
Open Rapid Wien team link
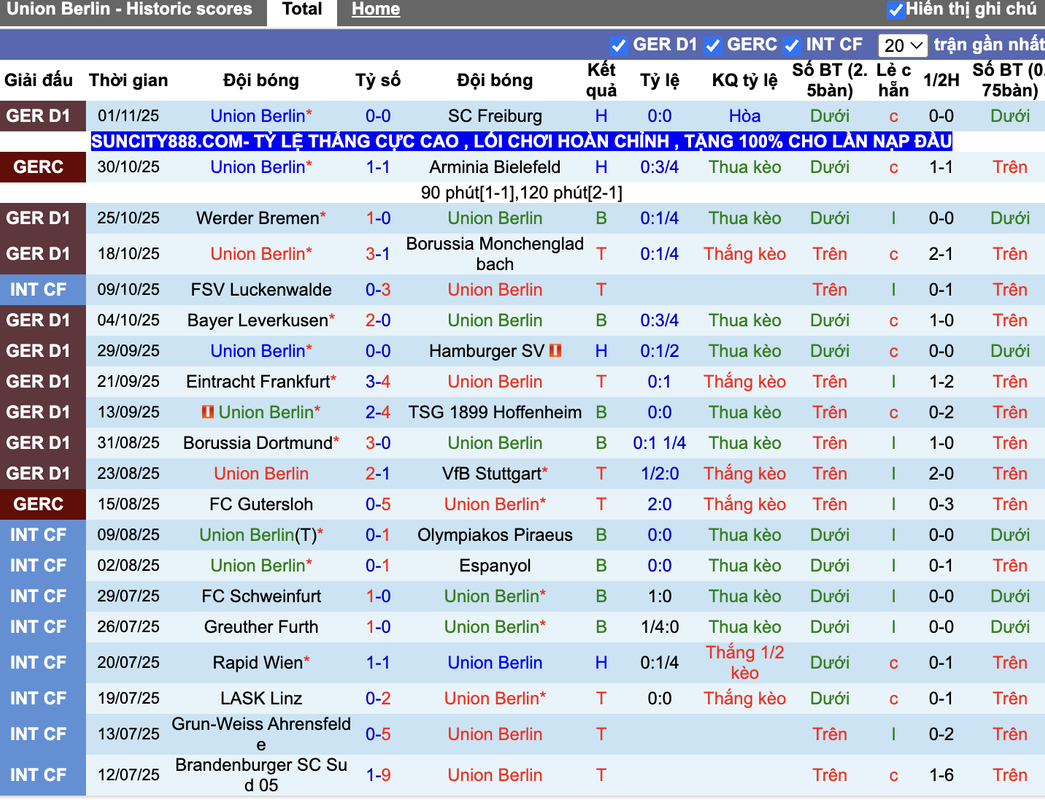[257, 663]
